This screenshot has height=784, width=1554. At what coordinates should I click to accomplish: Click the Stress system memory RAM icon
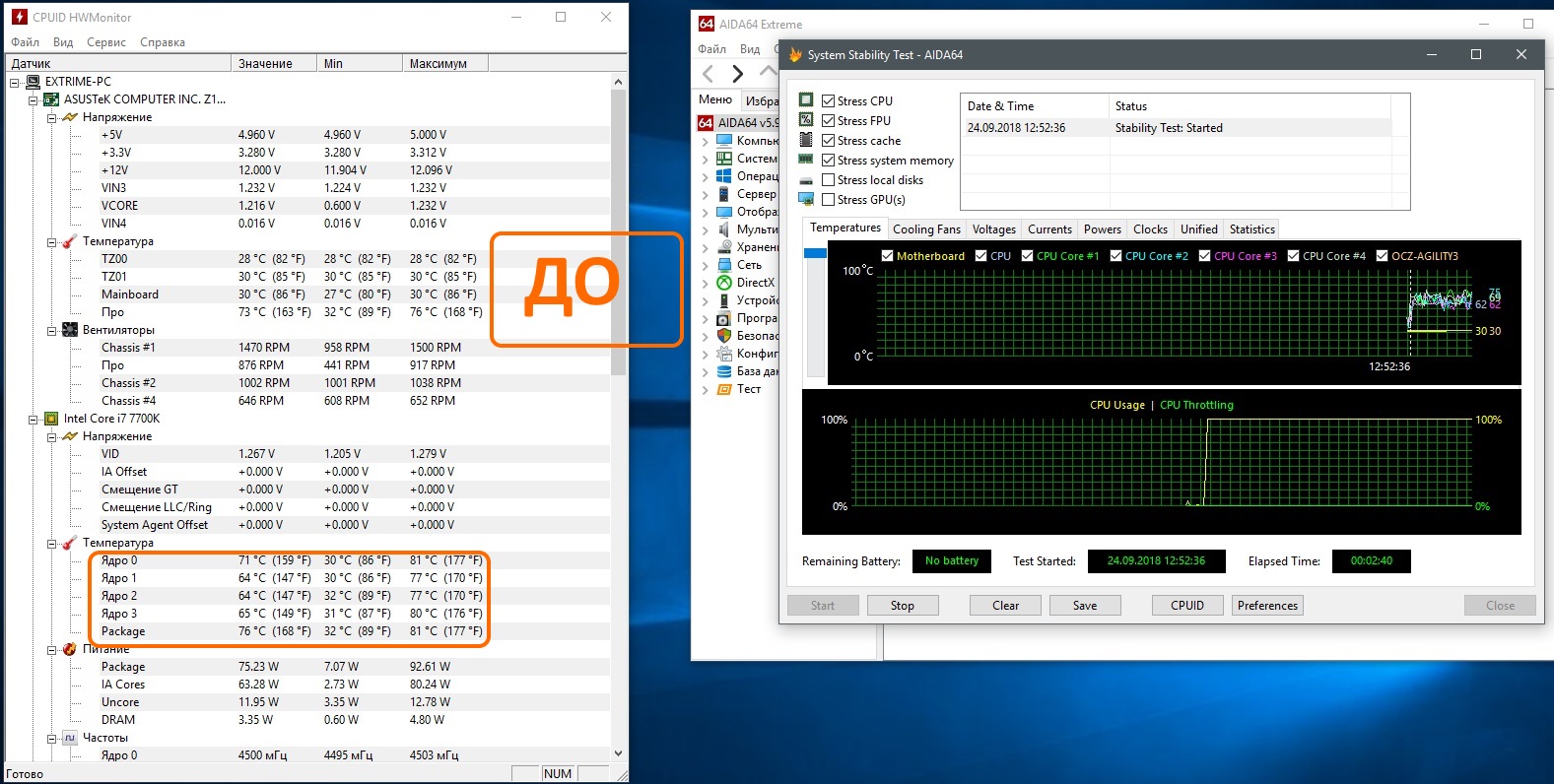pos(806,160)
